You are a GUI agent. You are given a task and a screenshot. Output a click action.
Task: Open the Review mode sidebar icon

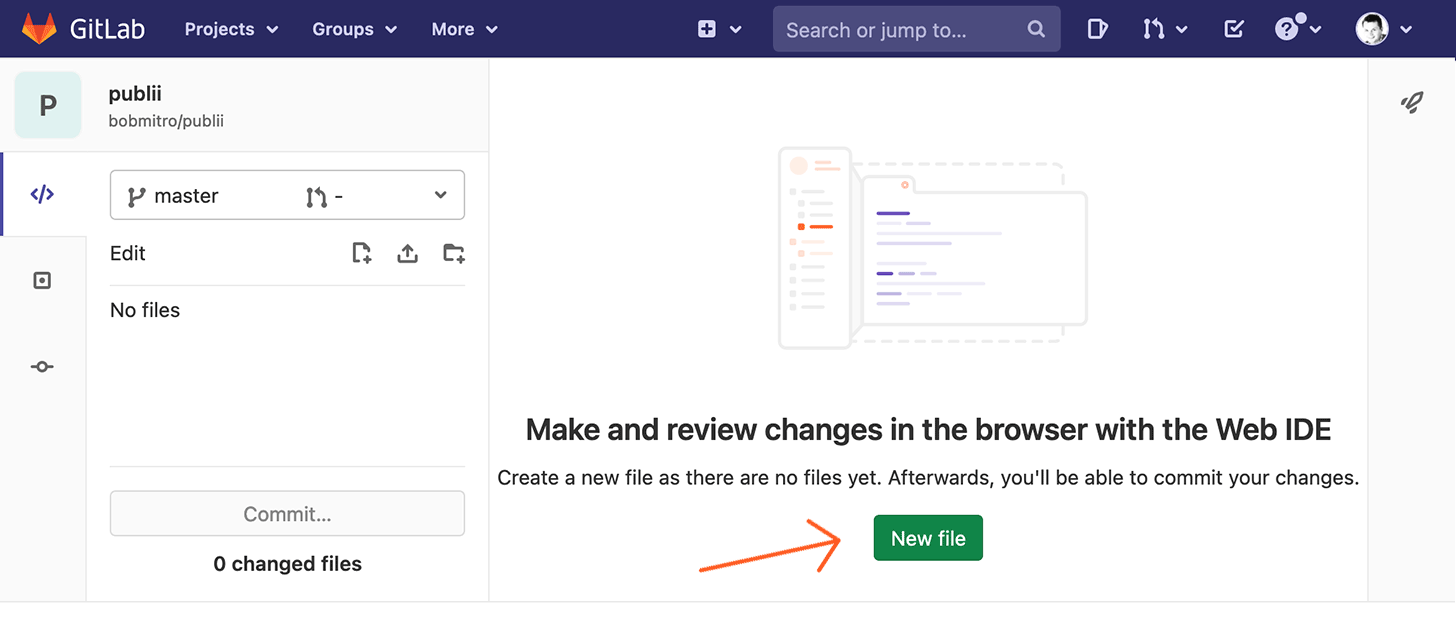[41, 280]
